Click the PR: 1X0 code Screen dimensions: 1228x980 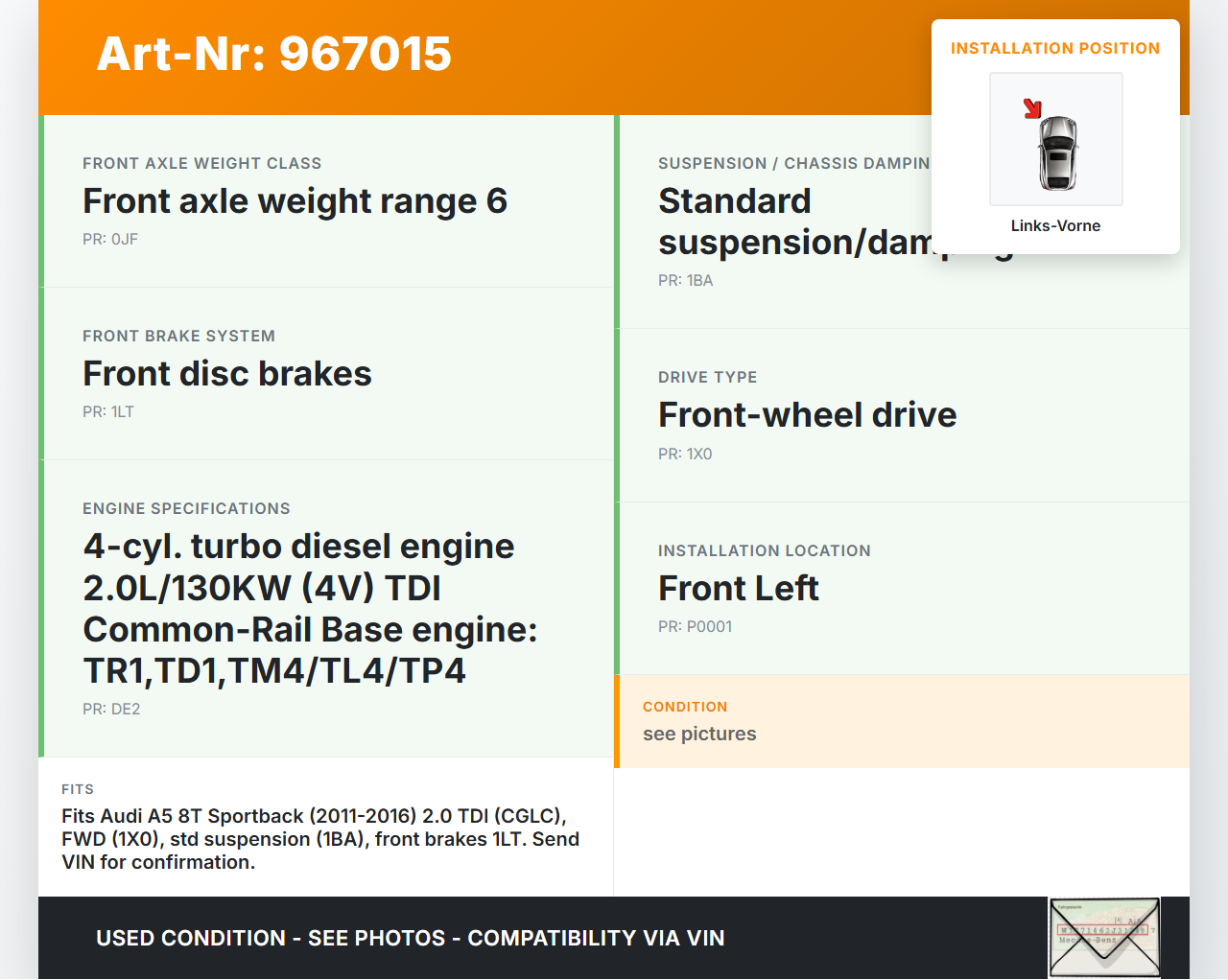[x=685, y=454]
